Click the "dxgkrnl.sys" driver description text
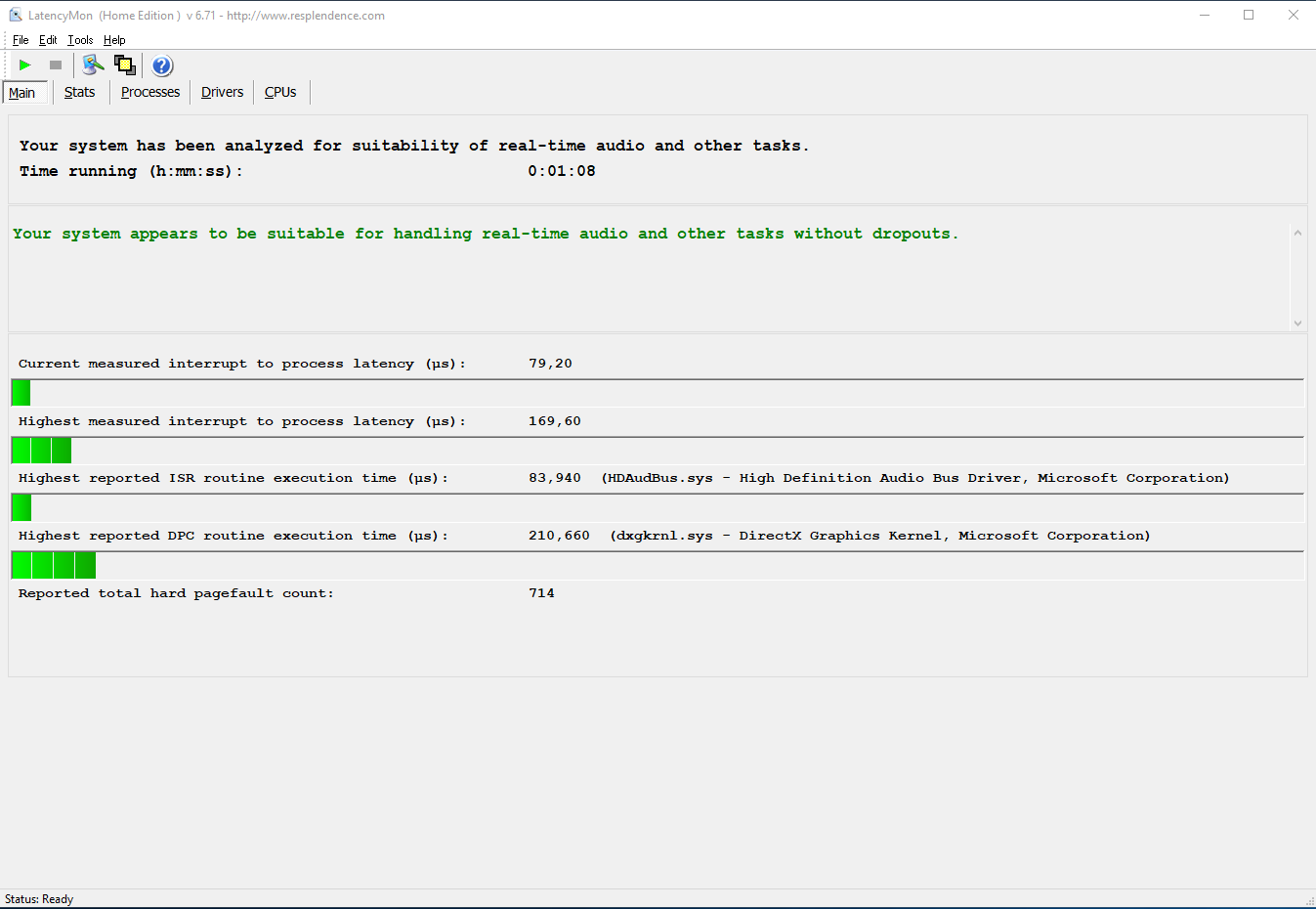Image resolution: width=1316 pixels, height=909 pixels. (880, 536)
